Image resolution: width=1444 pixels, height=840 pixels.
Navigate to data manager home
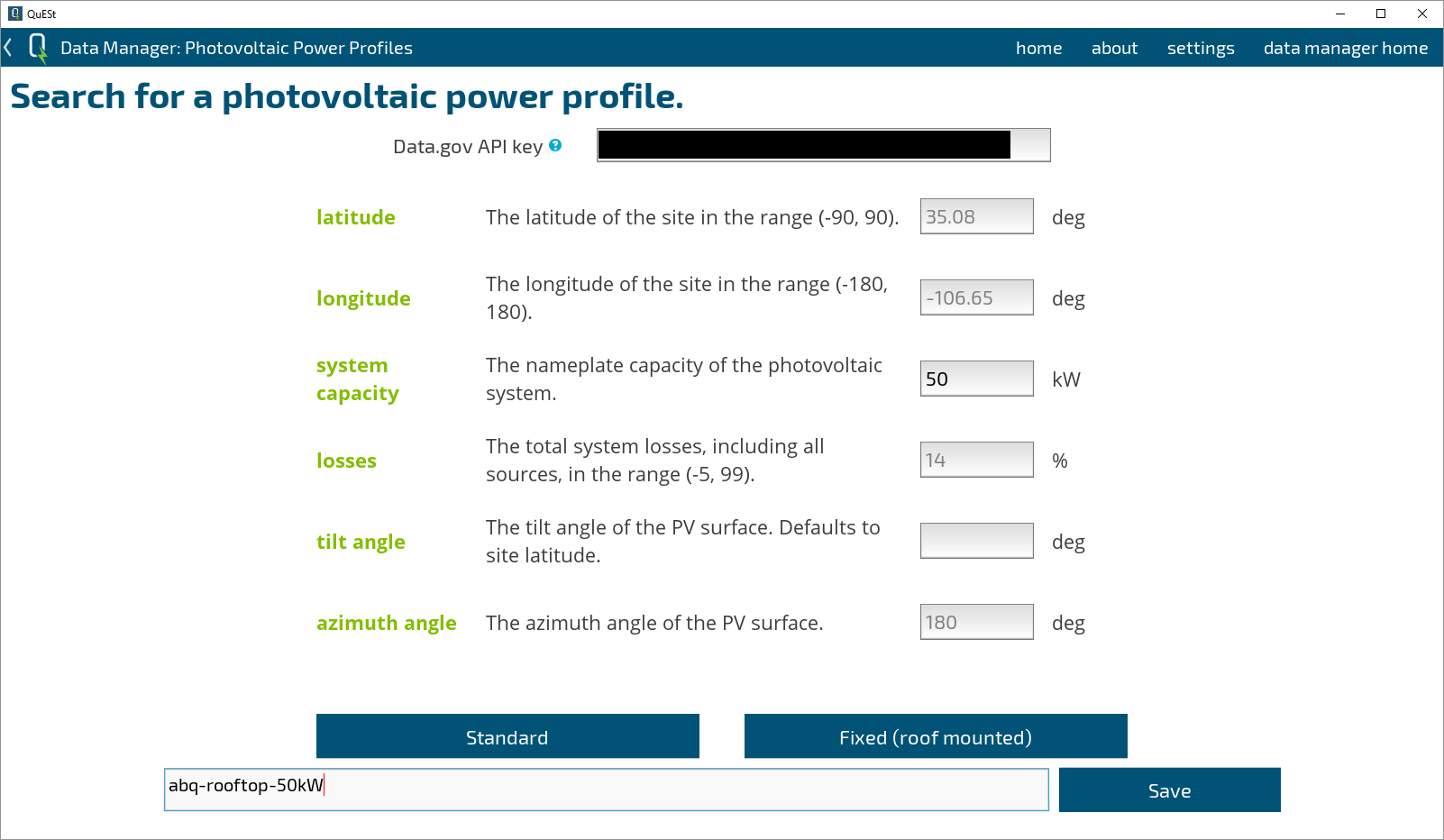point(1346,49)
